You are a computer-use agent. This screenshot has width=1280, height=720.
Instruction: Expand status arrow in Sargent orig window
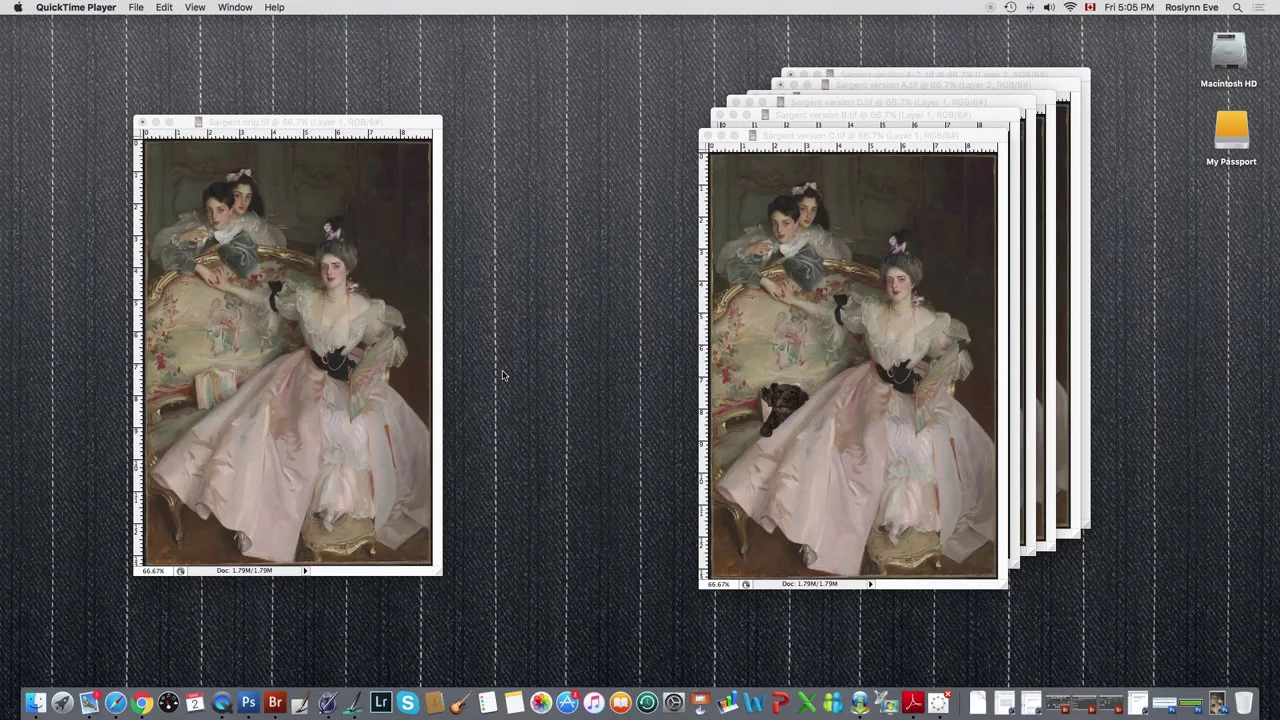[x=305, y=570]
